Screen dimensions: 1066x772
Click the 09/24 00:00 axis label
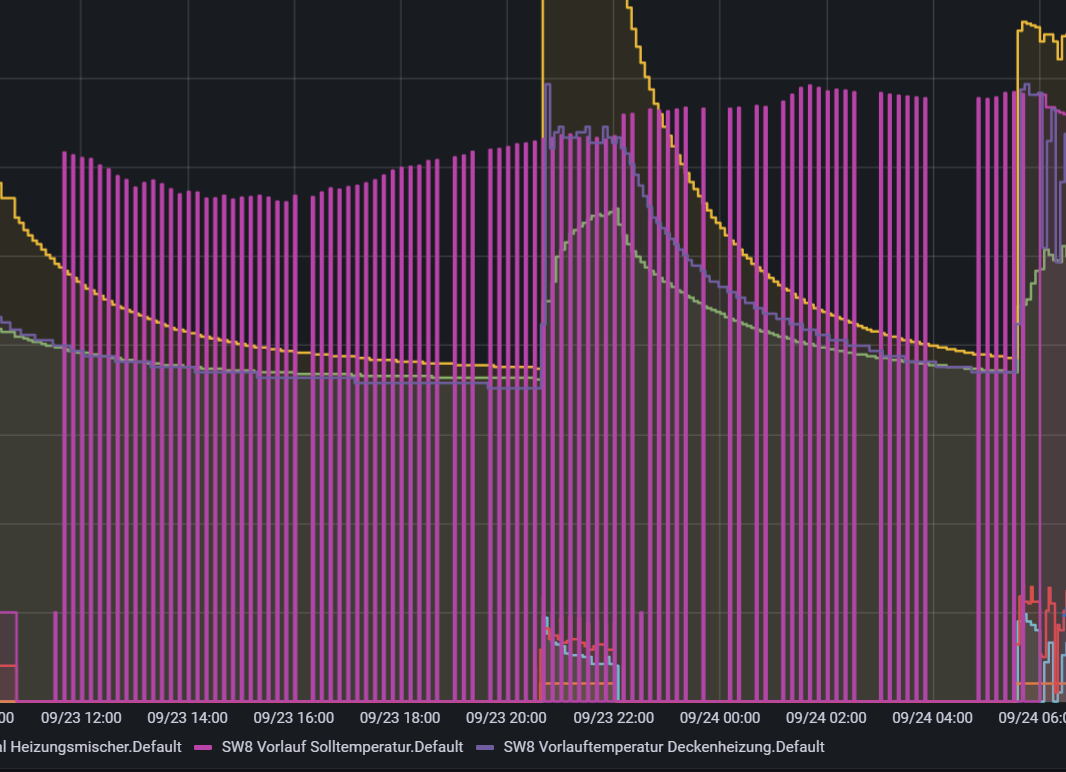pyautogui.click(x=720, y=718)
